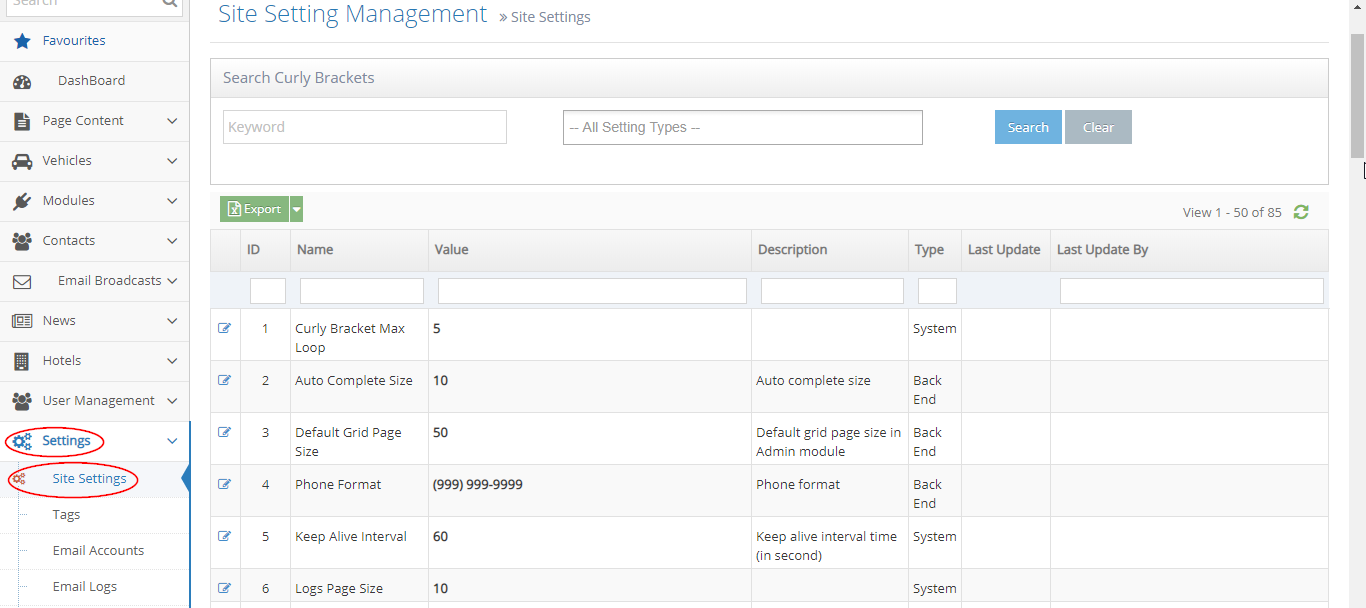
Task: Click the Hotels building icon
Action: pos(22,361)
